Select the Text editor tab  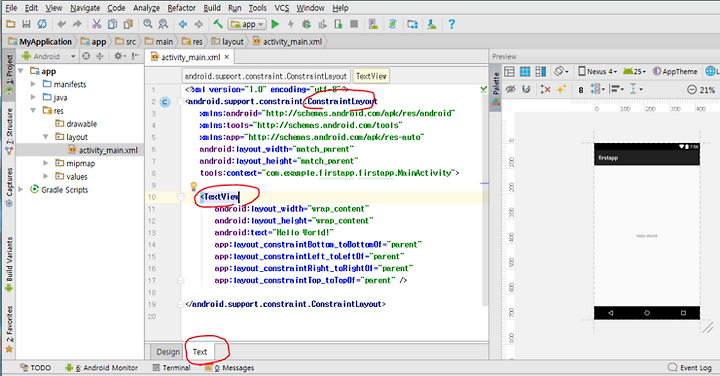point(200,352)
